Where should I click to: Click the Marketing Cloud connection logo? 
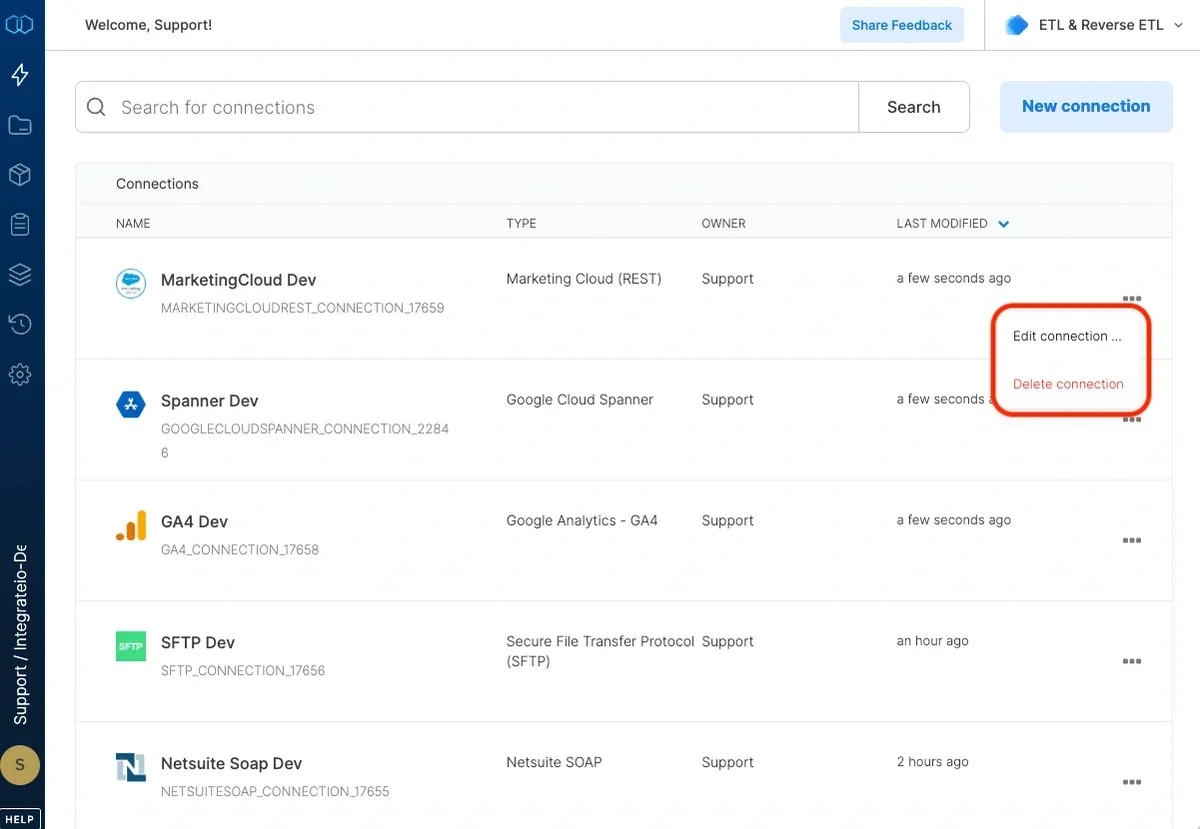click(x=130, y=284)
